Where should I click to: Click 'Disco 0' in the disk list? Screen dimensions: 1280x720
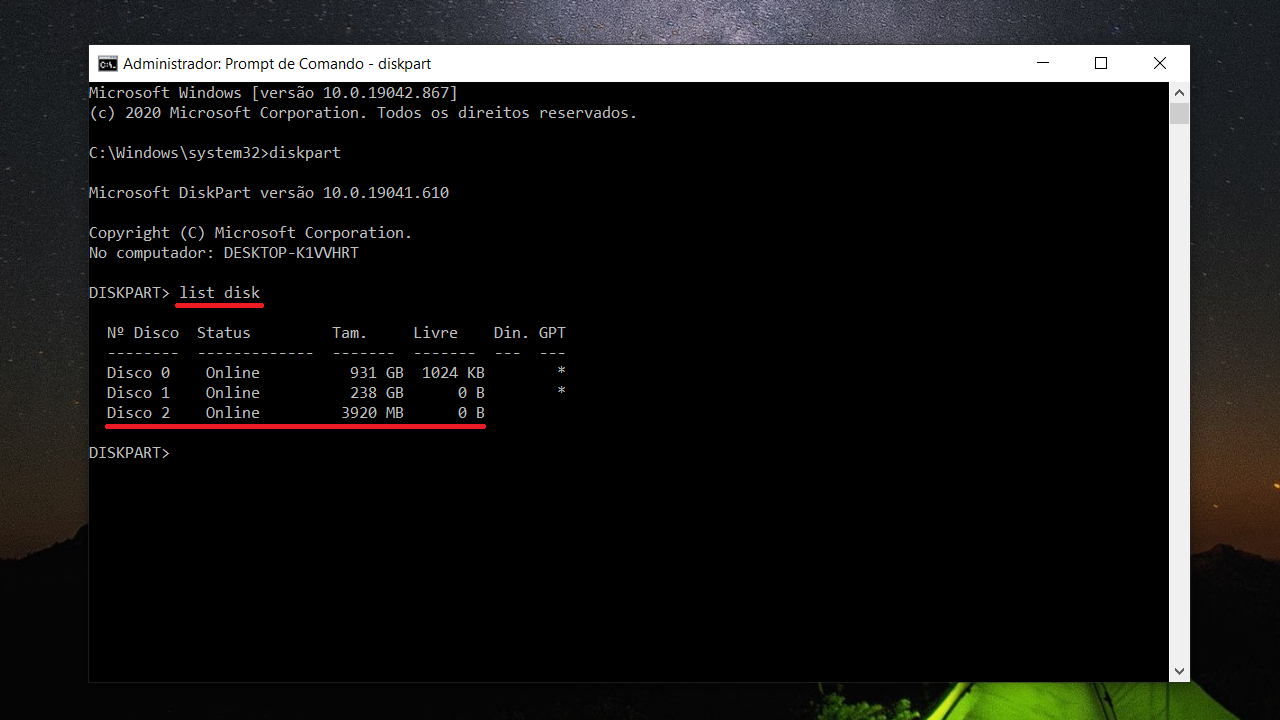click(138, 373)
